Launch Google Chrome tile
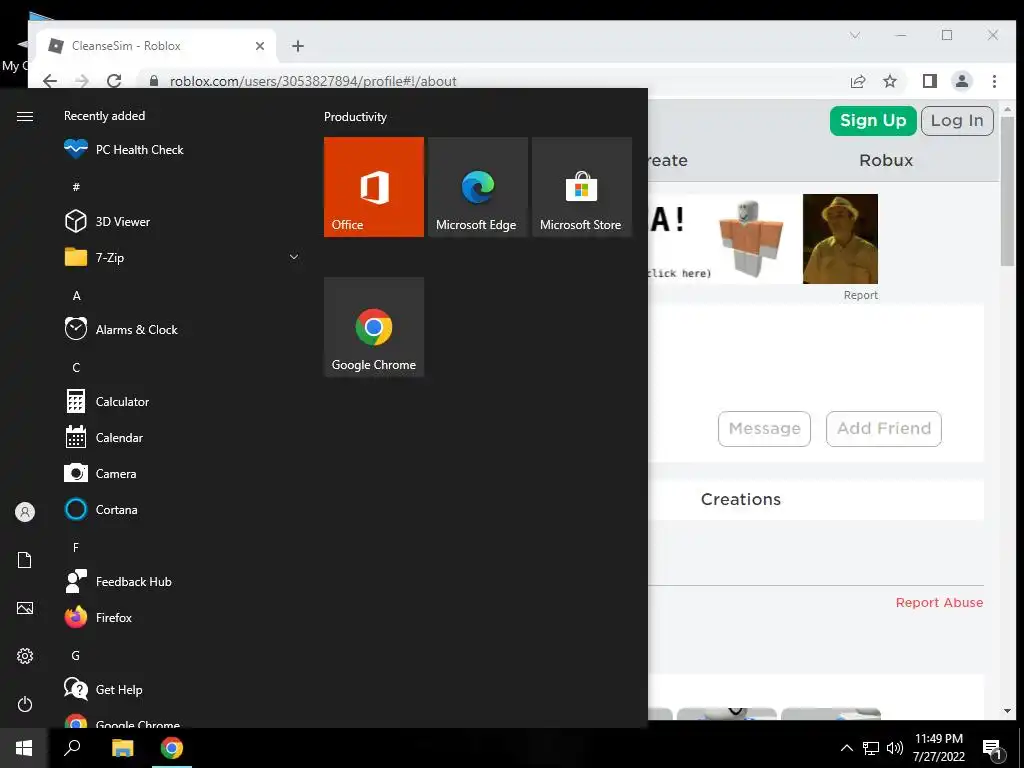The width and height of the screenshot is (1024, 768). 374,327
